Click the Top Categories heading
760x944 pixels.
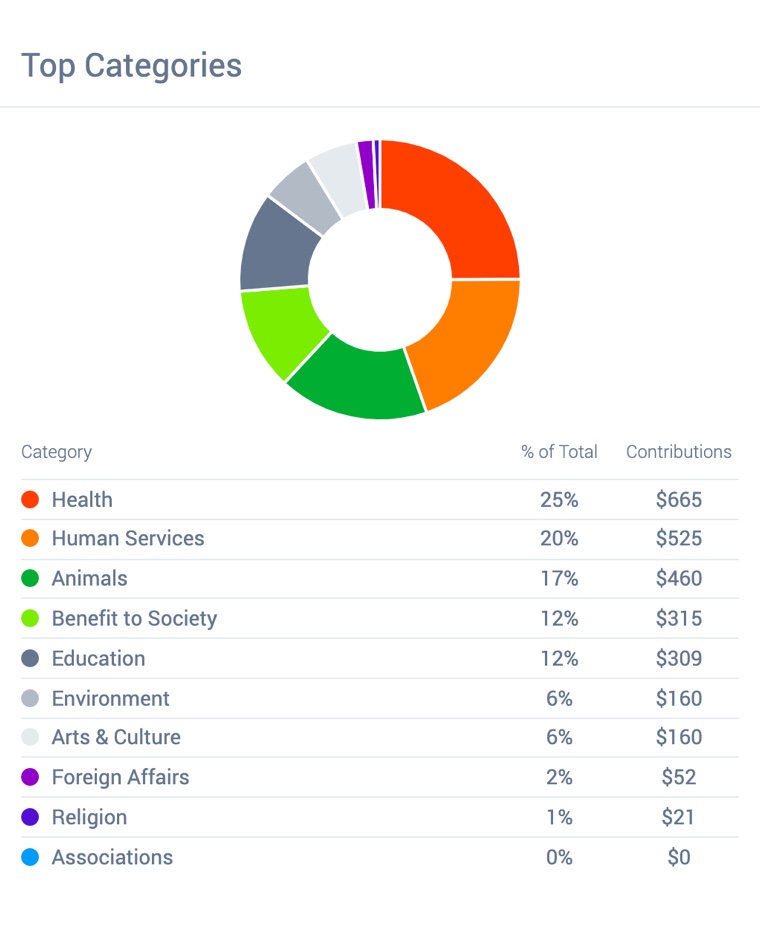click(131, 66)
